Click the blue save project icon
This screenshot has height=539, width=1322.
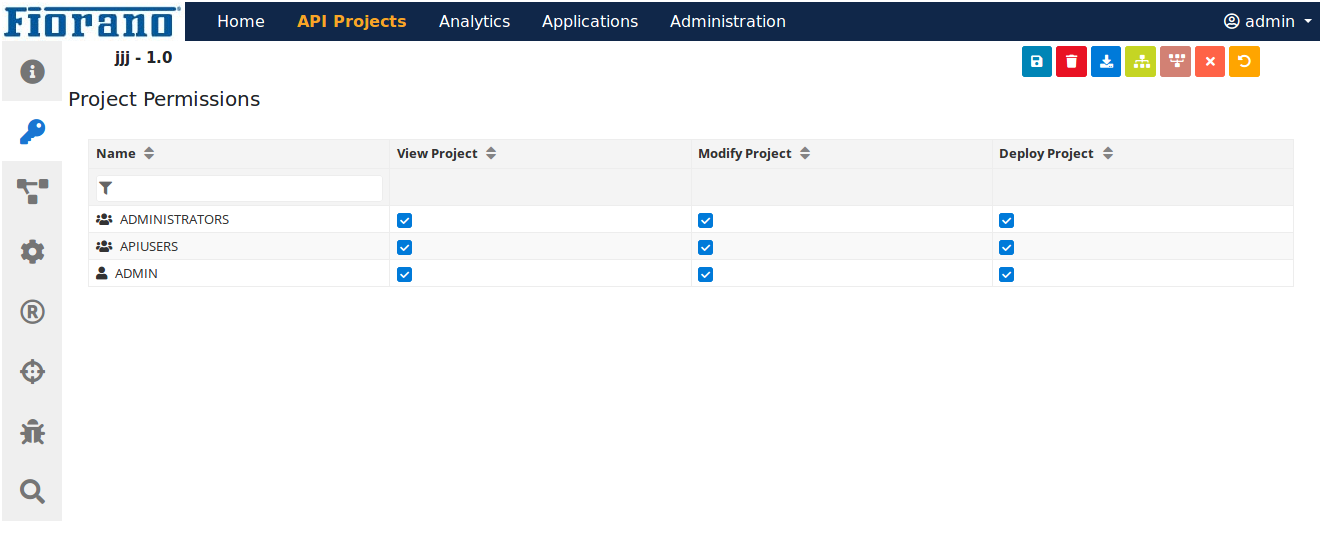(1037, 62)
